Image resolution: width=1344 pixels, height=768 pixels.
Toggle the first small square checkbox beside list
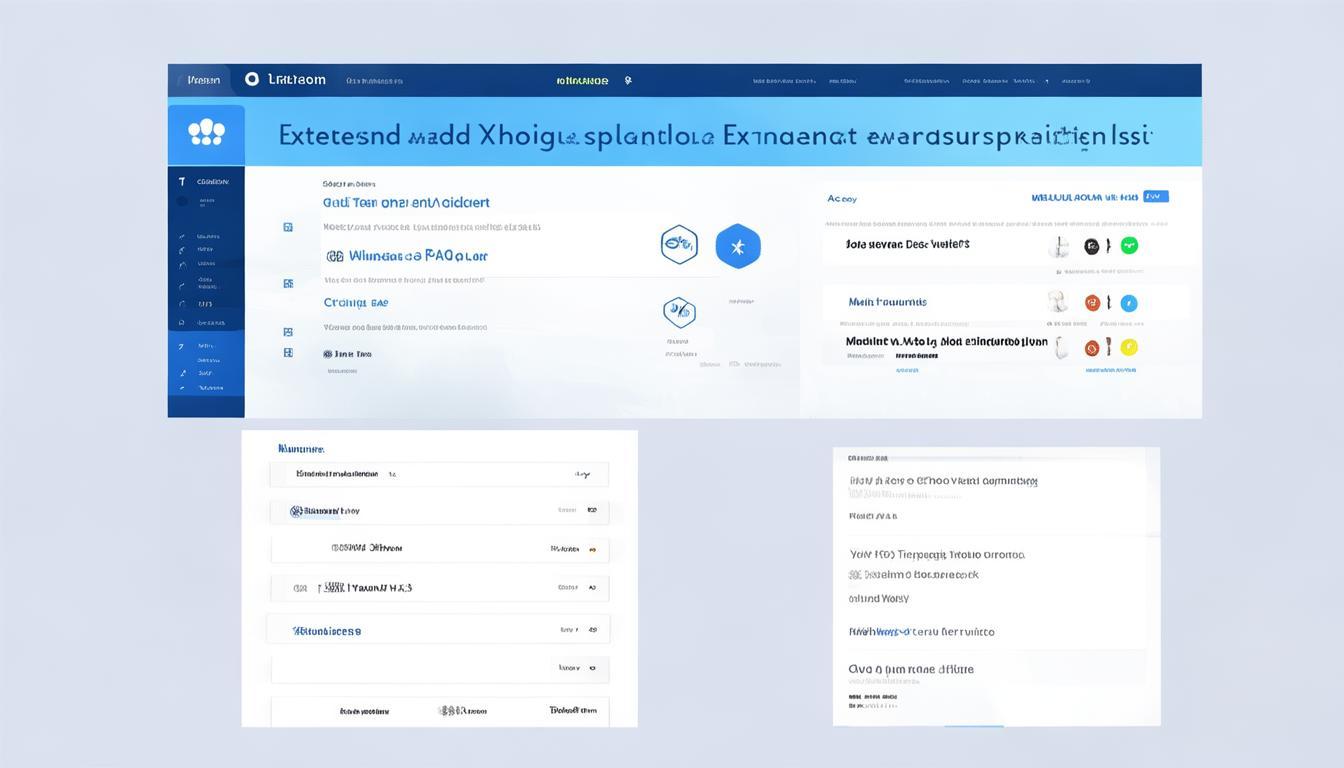[x=288, y=227]
